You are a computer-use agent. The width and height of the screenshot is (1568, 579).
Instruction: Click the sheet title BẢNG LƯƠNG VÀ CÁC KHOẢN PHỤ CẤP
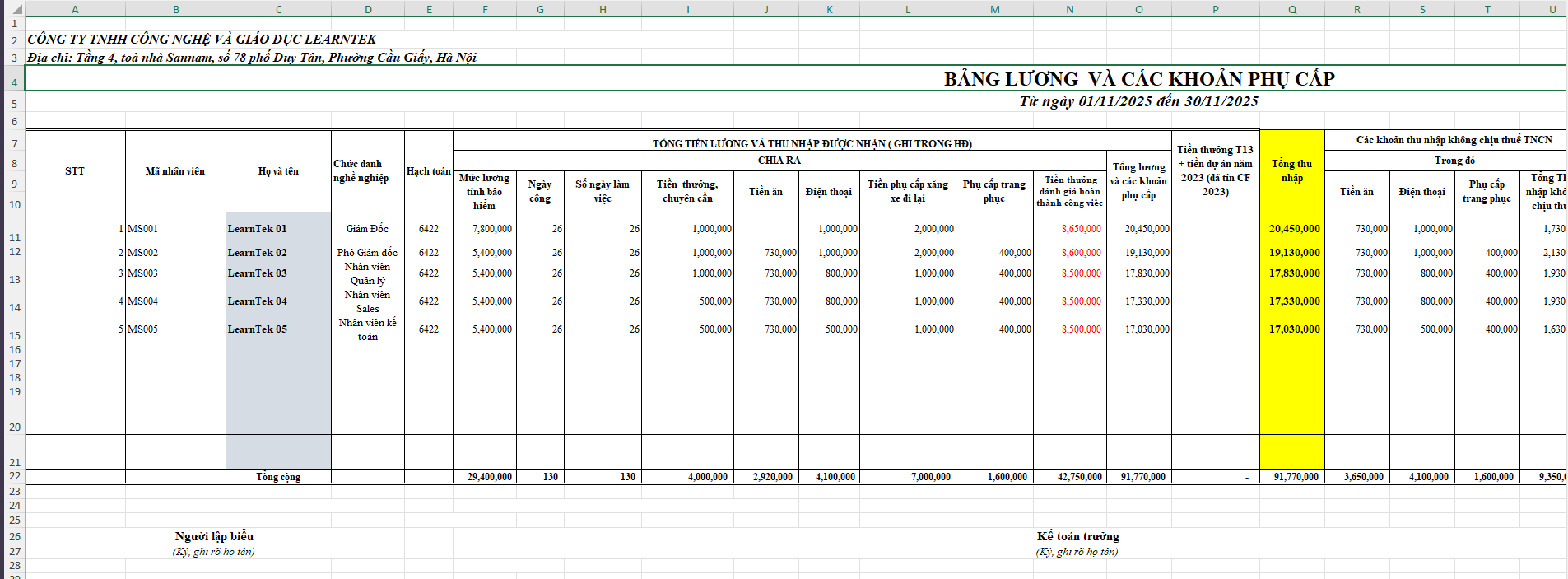tap(1138, 79)
